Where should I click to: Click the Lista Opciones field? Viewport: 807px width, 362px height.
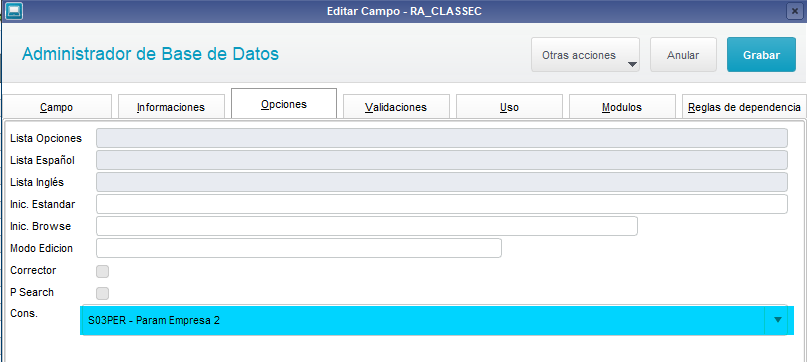click(x=442, y=138)
